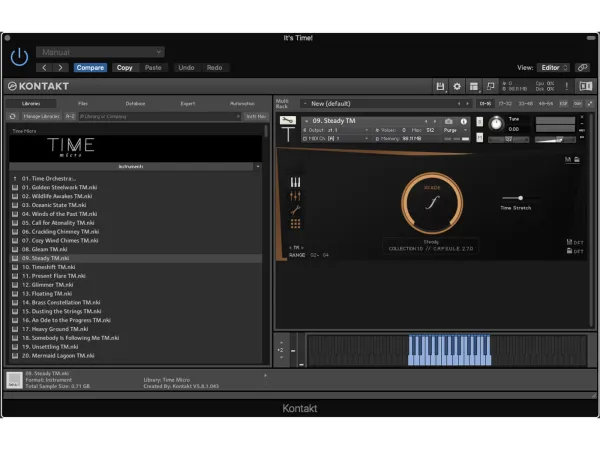This screenshot has width=600, height=450.
Task: Toggle the KSP multi script button
Action: [x=563, y=104]
